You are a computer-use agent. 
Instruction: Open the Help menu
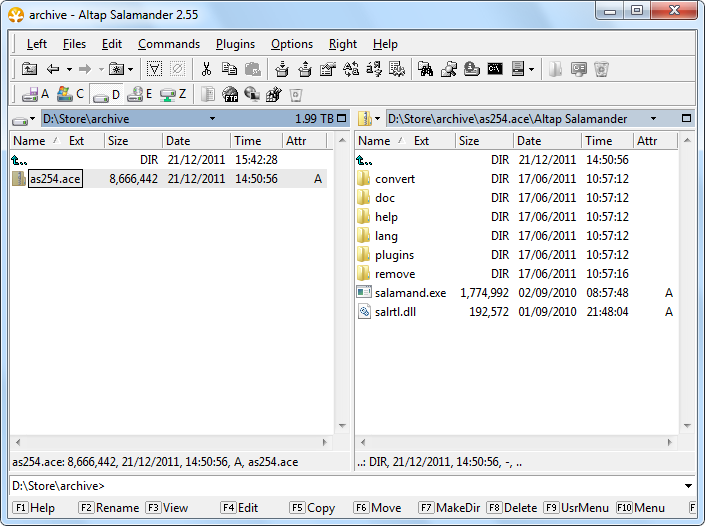(385, 44)
